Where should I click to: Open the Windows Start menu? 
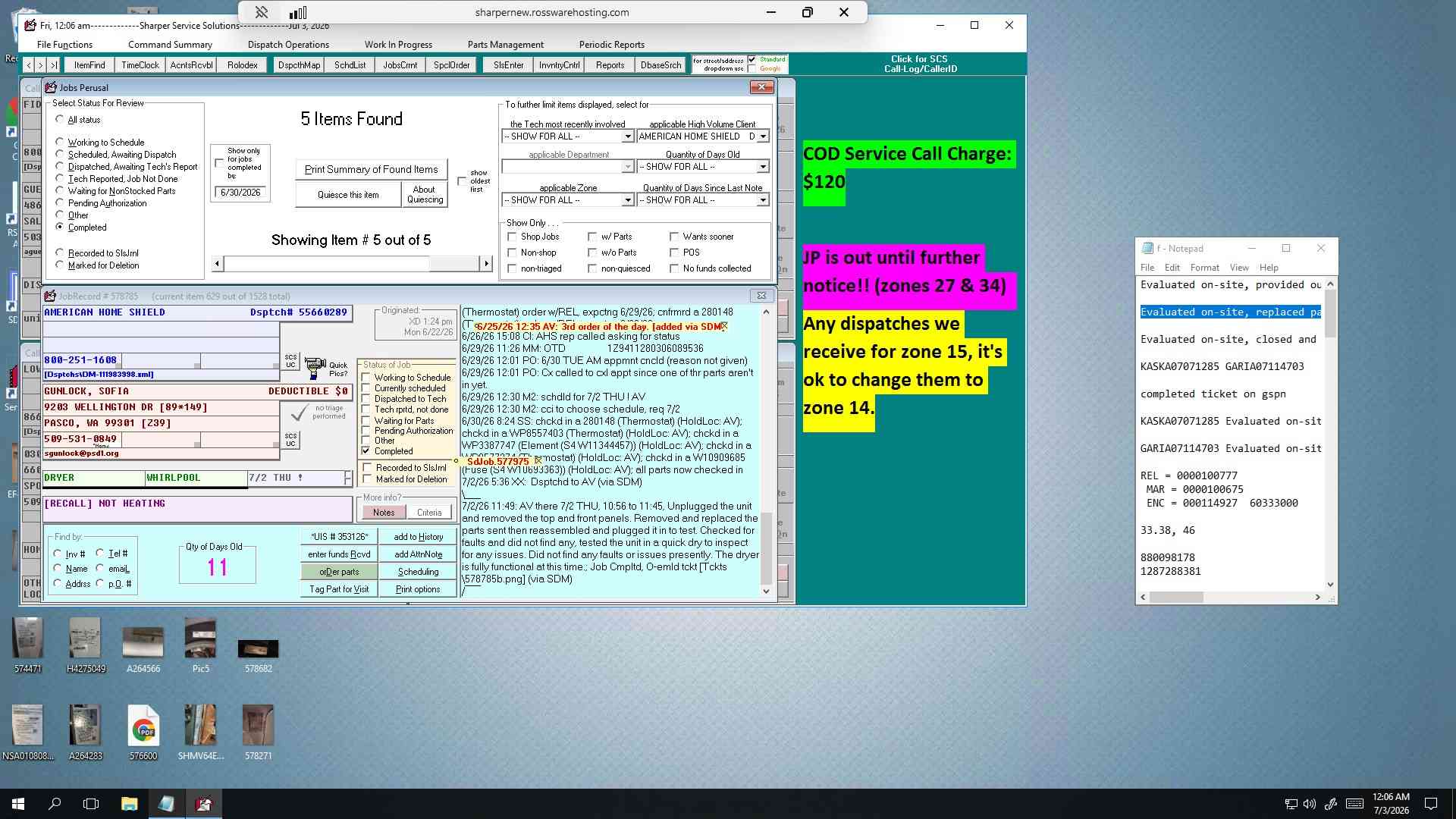click(18, 804)
